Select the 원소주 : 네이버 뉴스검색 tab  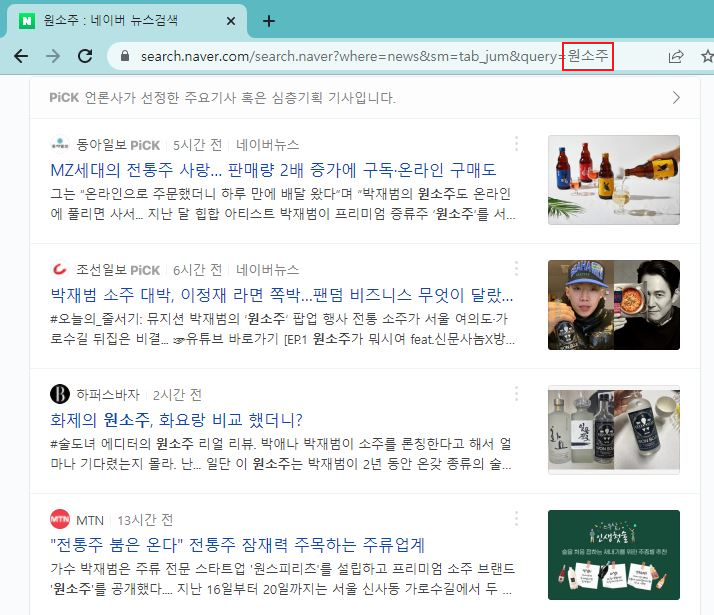[128, 20]
